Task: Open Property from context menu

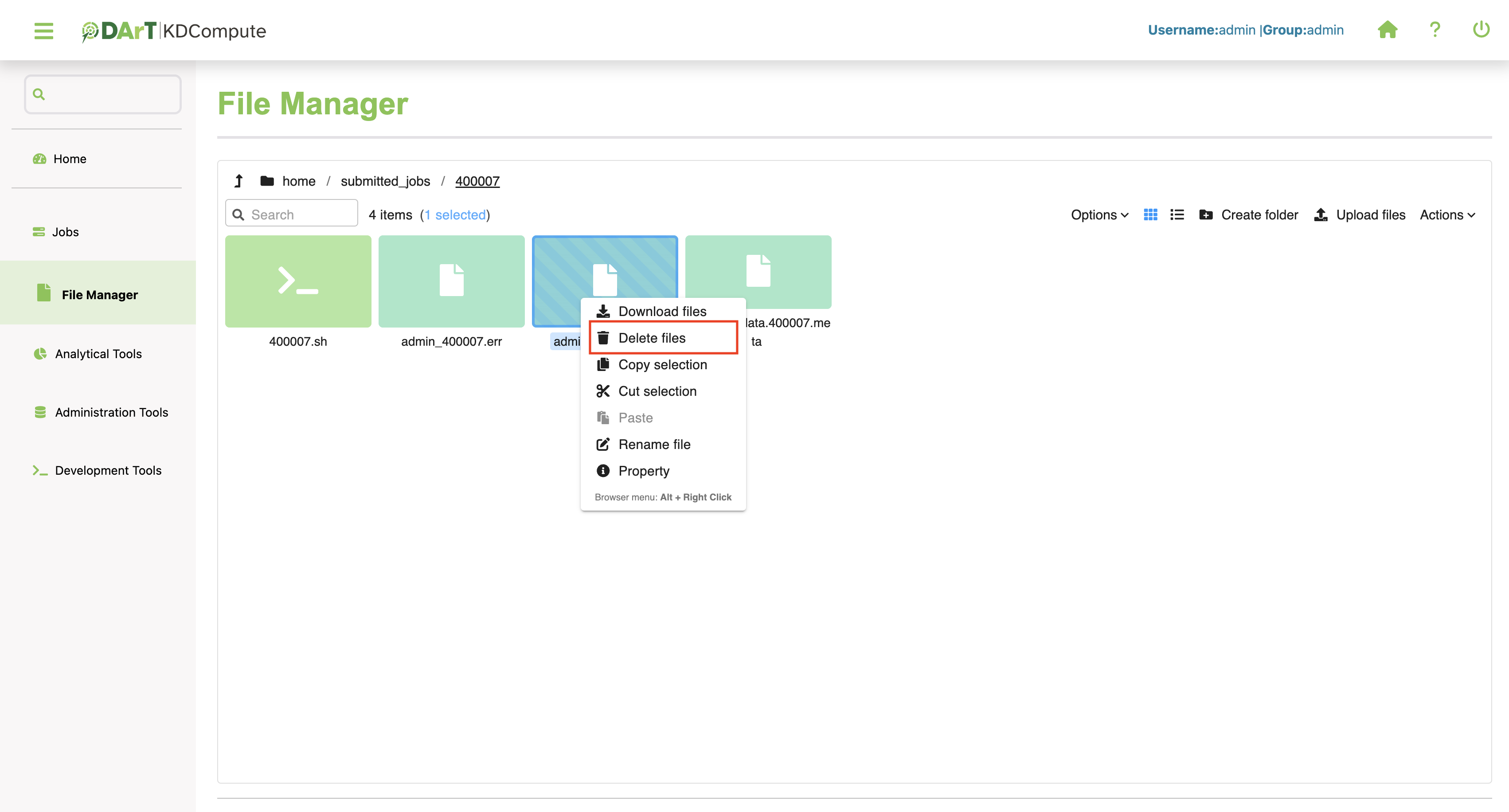Action: 644,471
